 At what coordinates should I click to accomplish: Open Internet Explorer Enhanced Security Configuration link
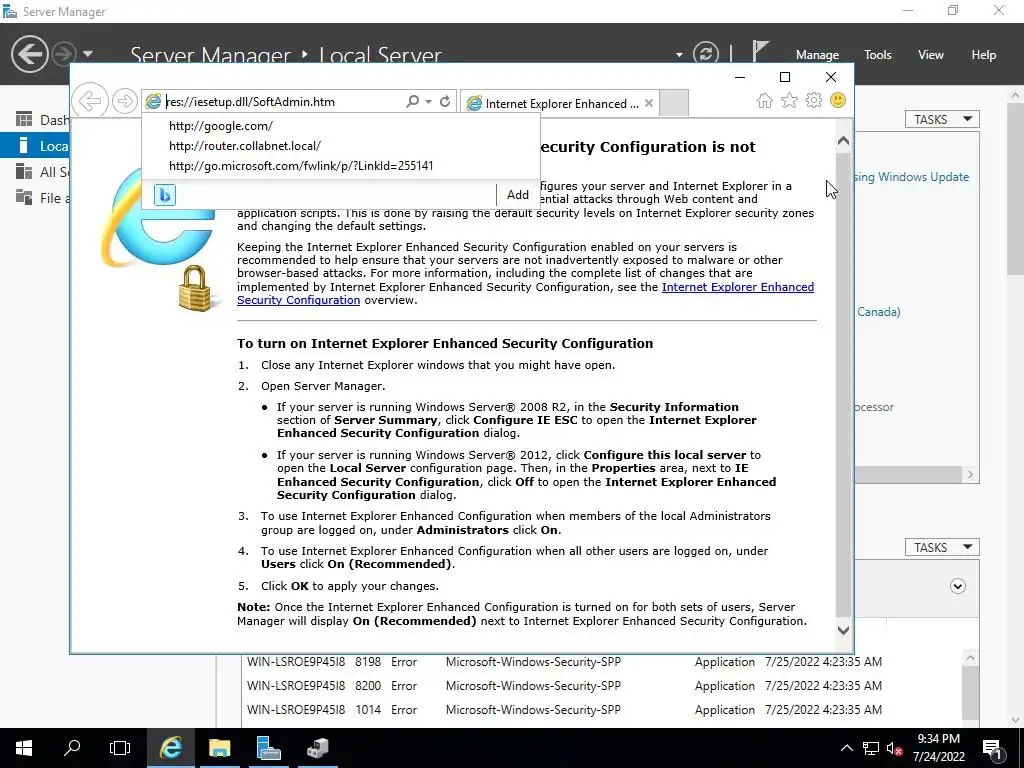coord(525,293)
